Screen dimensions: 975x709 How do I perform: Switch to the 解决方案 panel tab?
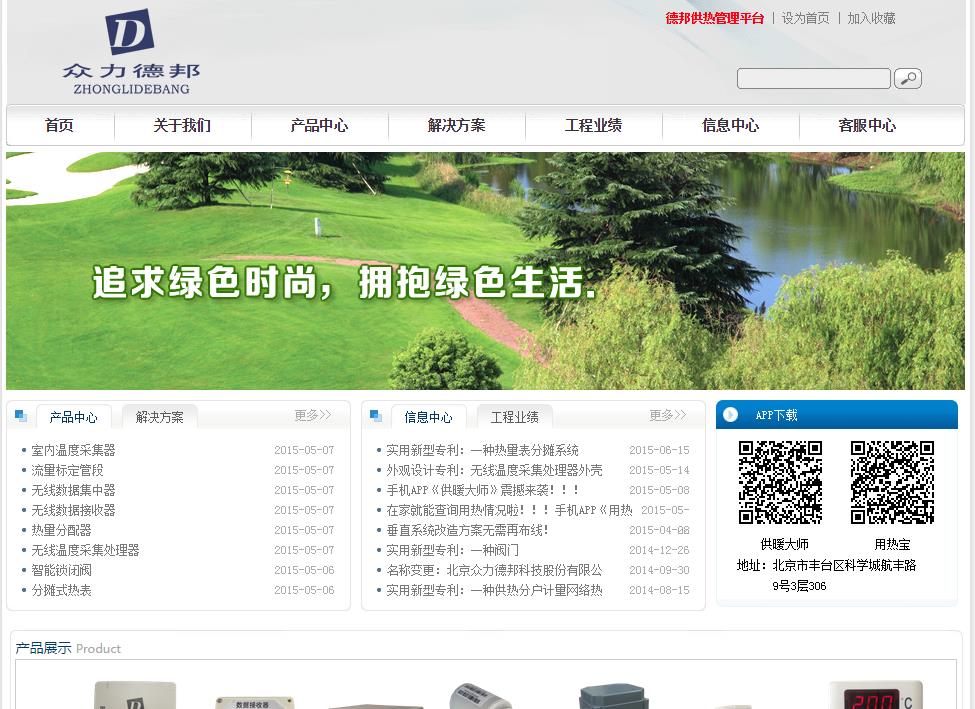[160, 417]
